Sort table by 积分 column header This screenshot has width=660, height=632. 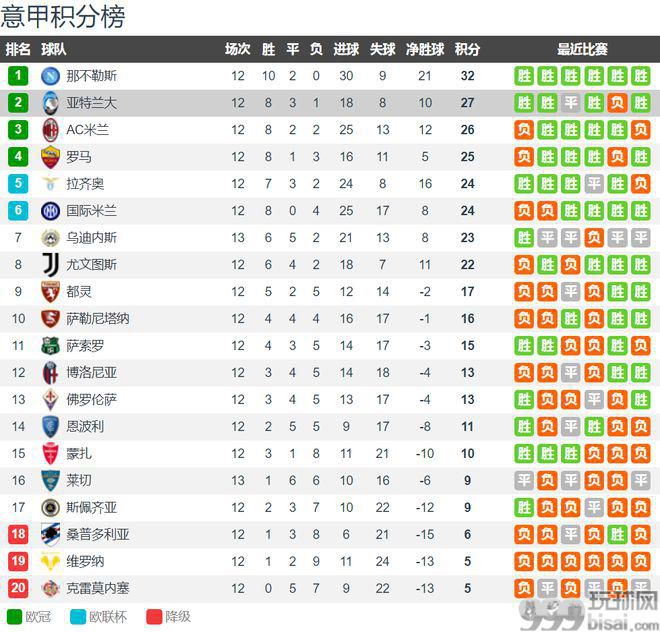click(467, 49)
